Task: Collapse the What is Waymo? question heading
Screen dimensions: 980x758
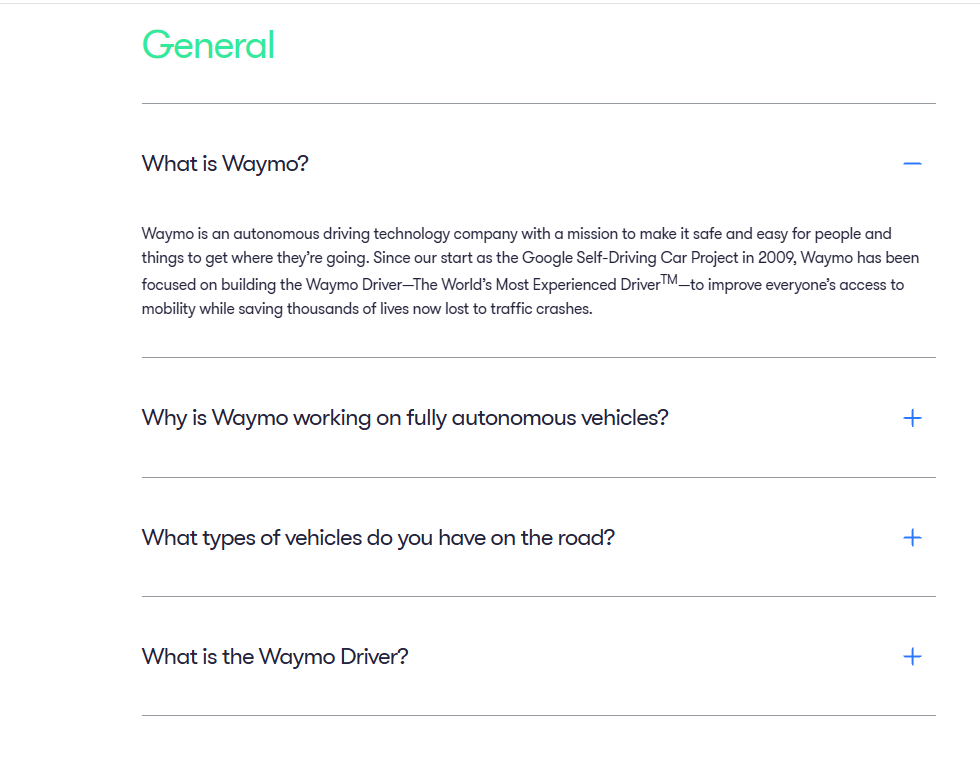Action: coord(225,164)
